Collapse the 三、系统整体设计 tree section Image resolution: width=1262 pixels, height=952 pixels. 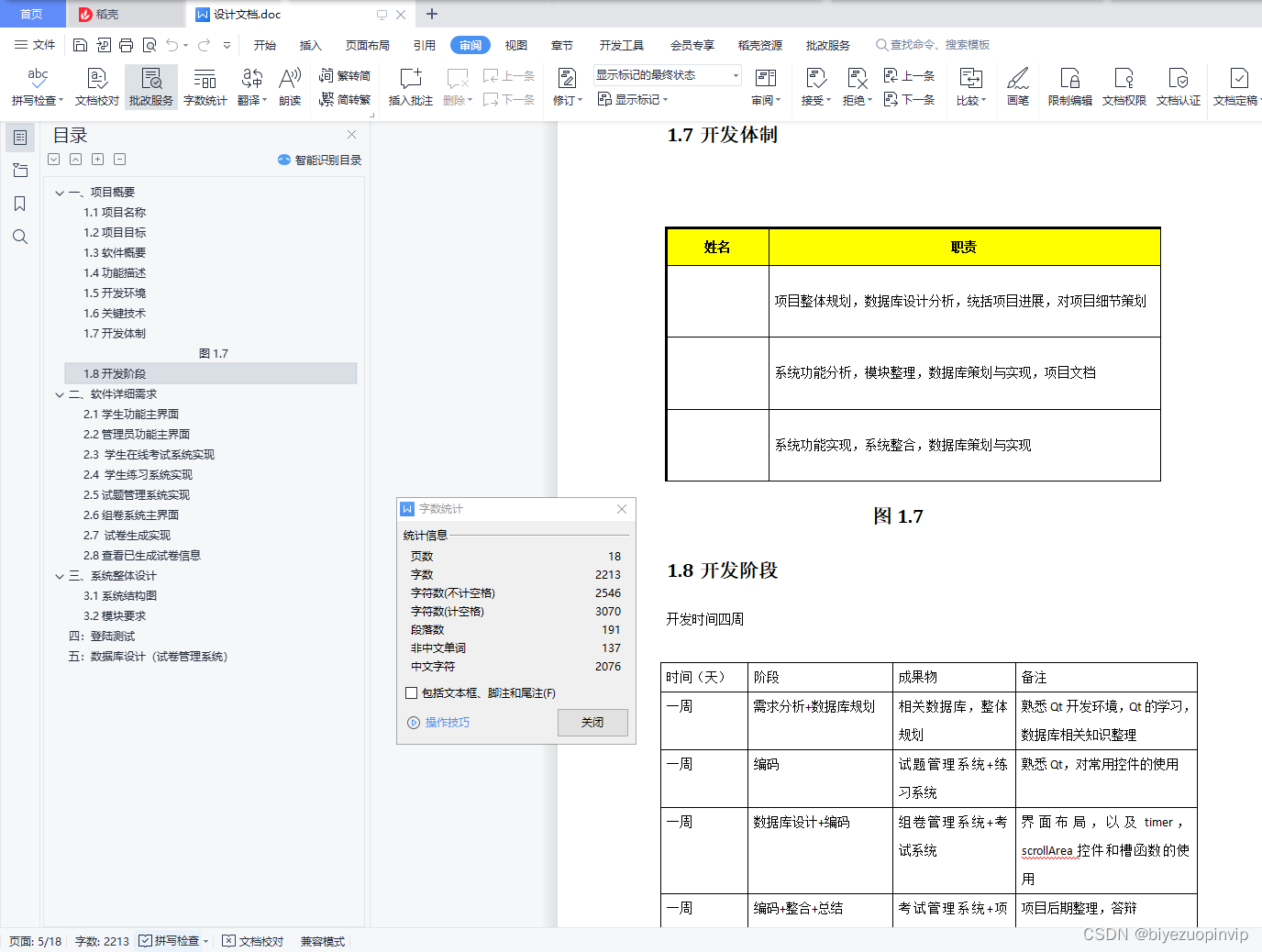60,576
